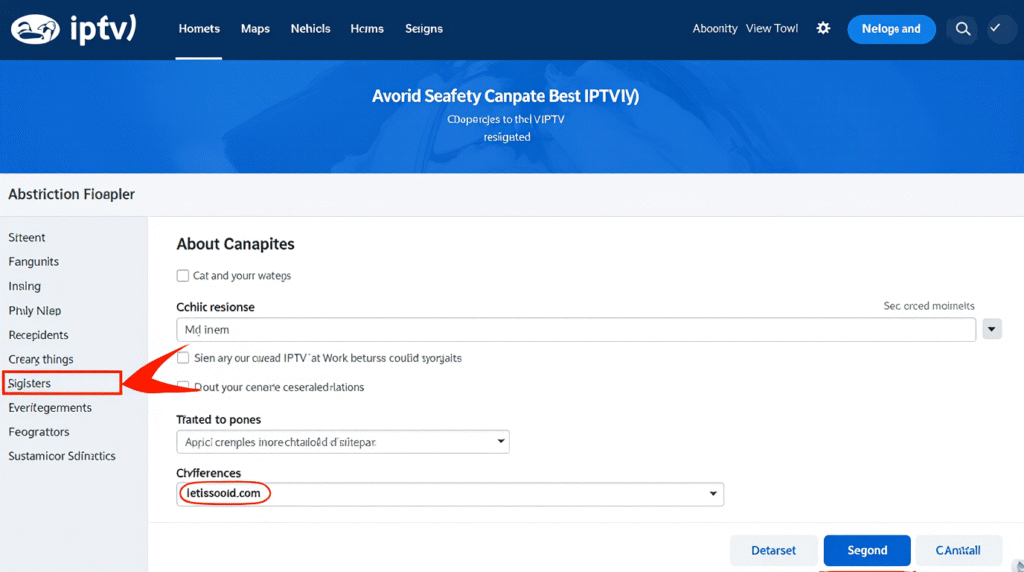This screenshot has width=1024, height=572.
Task: Select the Nehicls nav item
Action: pos(310,29)
